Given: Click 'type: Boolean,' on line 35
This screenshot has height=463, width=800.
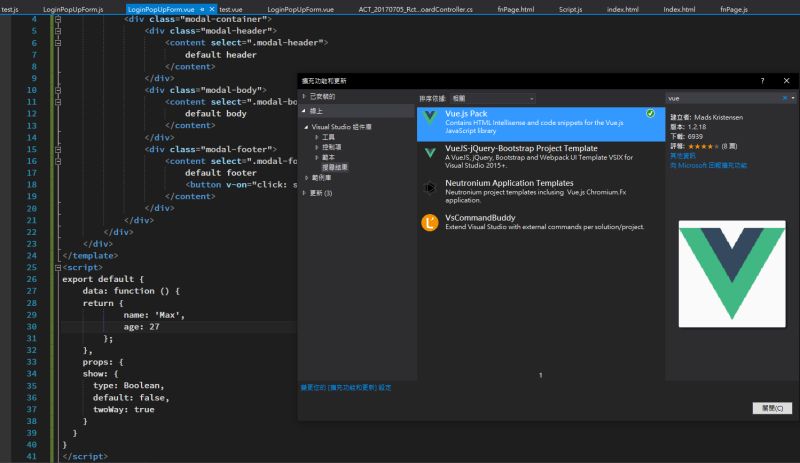Looking at the screenshot, I should 129,385.
